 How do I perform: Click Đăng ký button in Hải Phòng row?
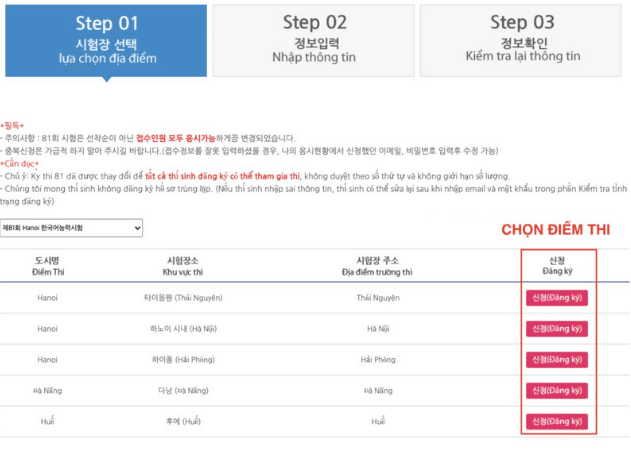(x=557, y=360)
